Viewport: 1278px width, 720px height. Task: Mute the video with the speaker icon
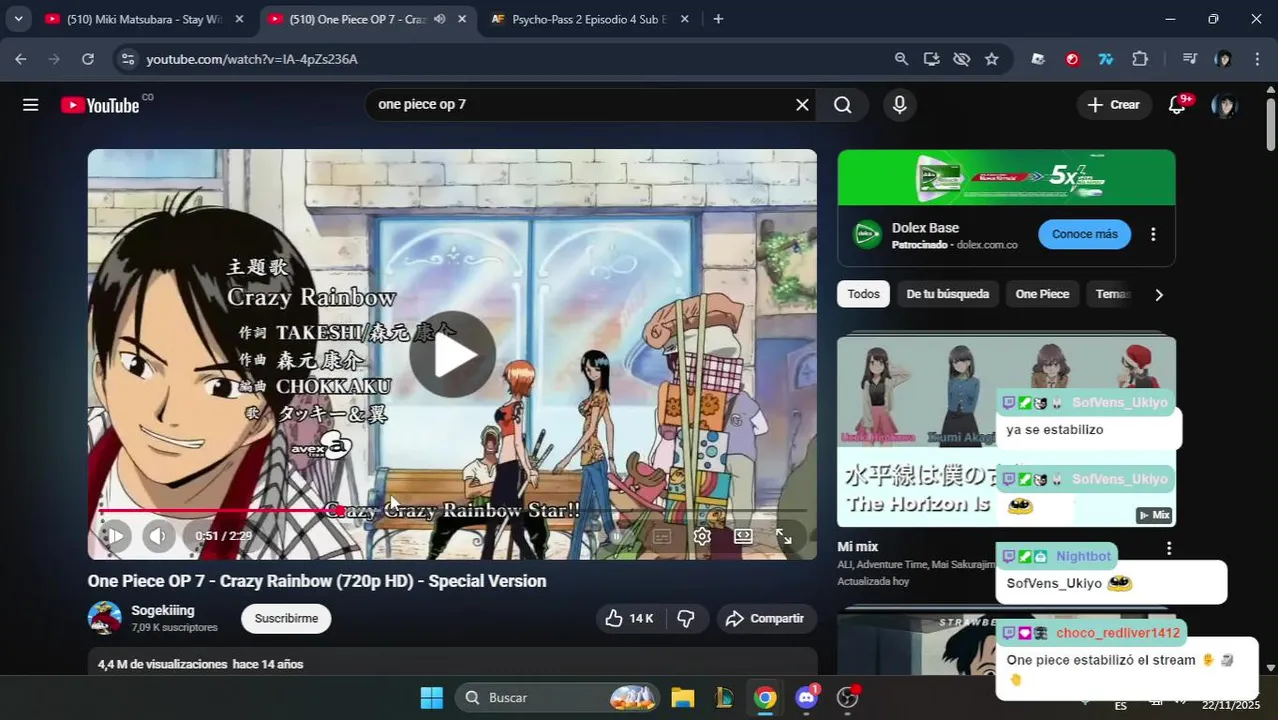tap(158, 536)
